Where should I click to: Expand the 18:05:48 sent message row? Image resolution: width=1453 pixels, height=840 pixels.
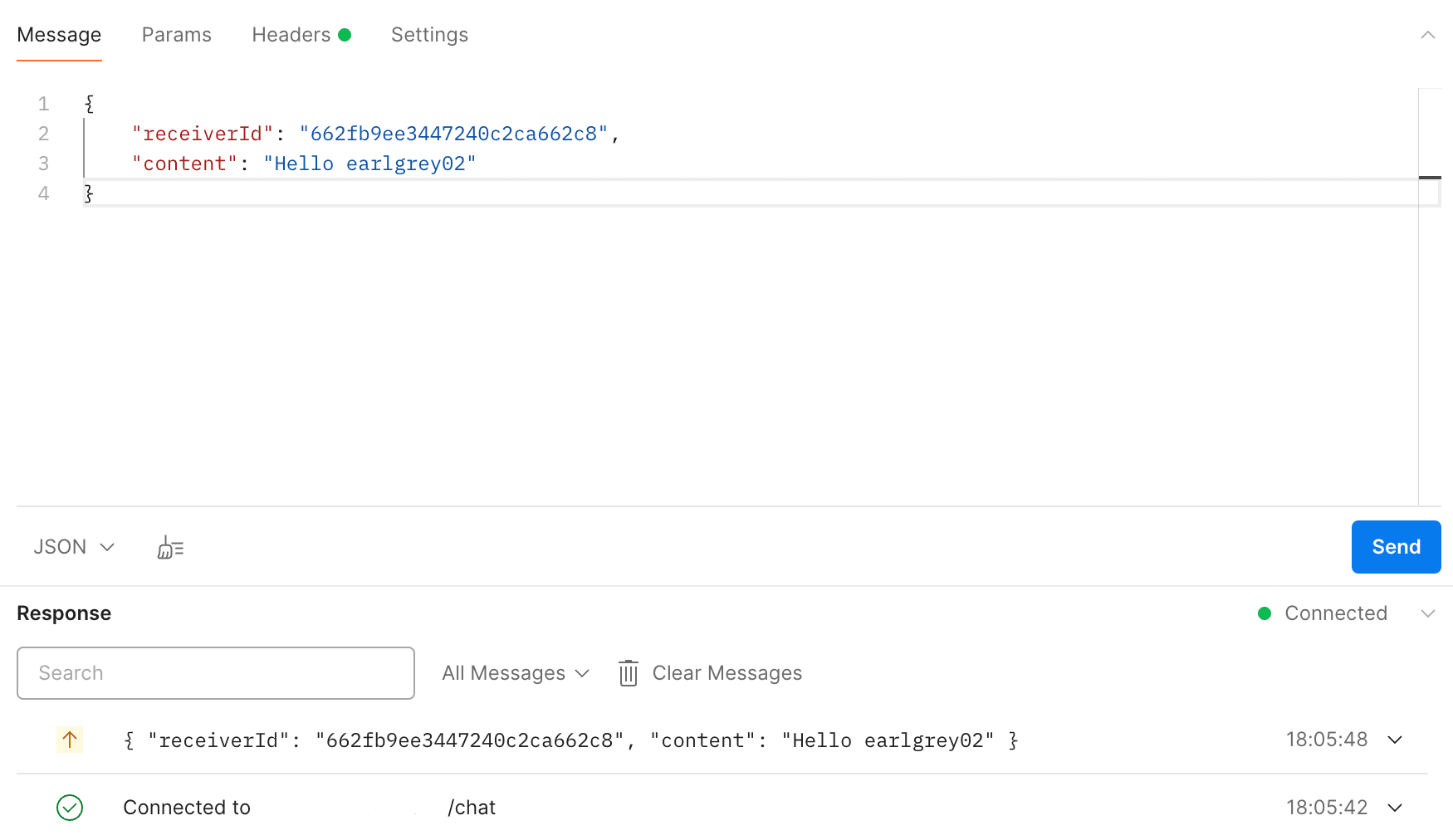coord(1395,740)
